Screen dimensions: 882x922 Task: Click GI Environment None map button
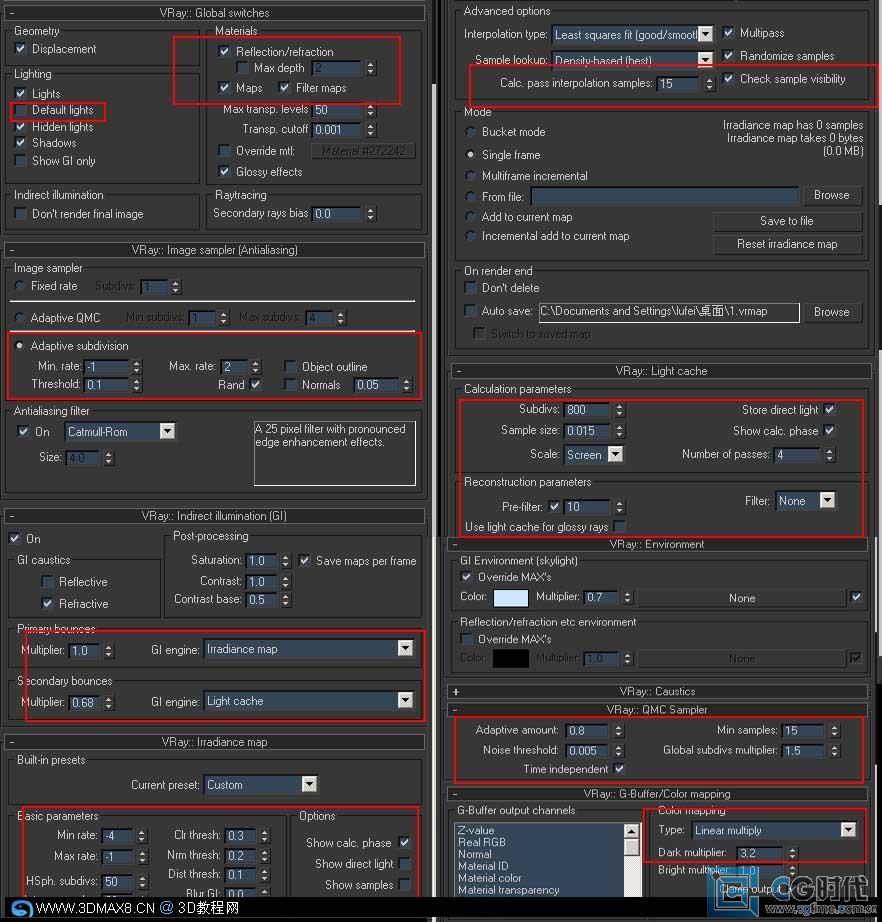(742, 598)
